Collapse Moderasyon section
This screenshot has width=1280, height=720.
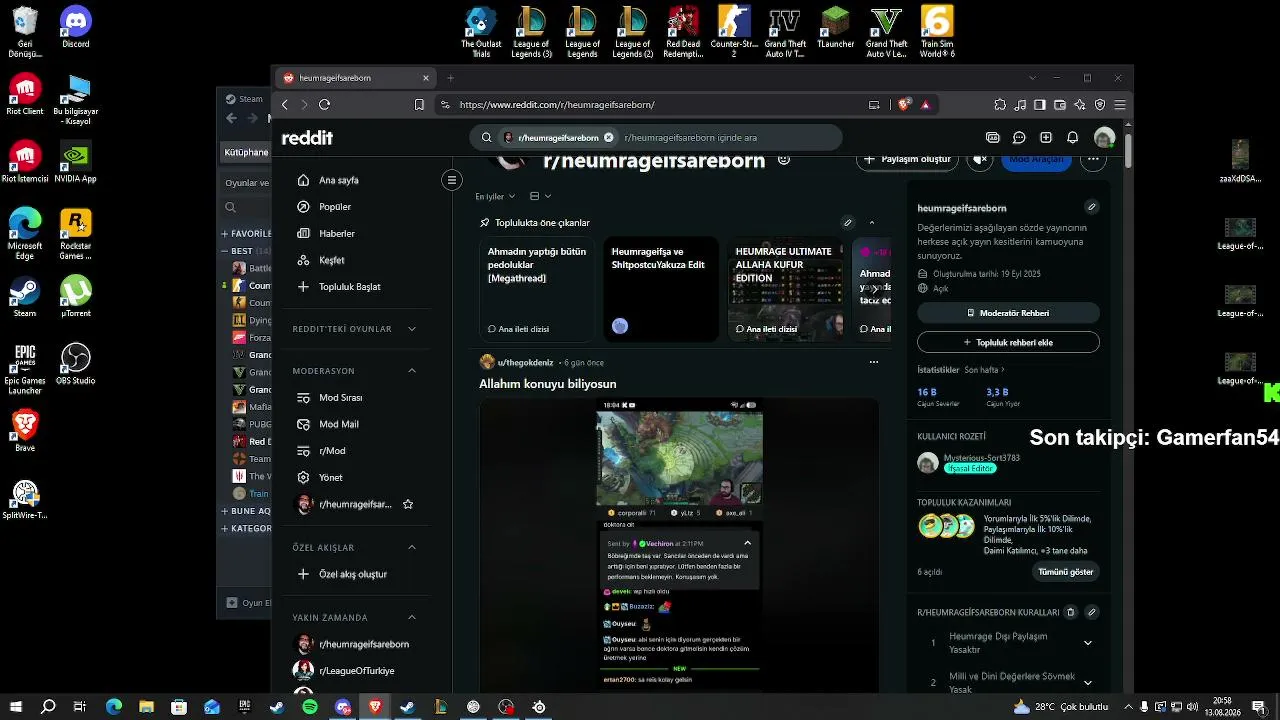[412, 371]
